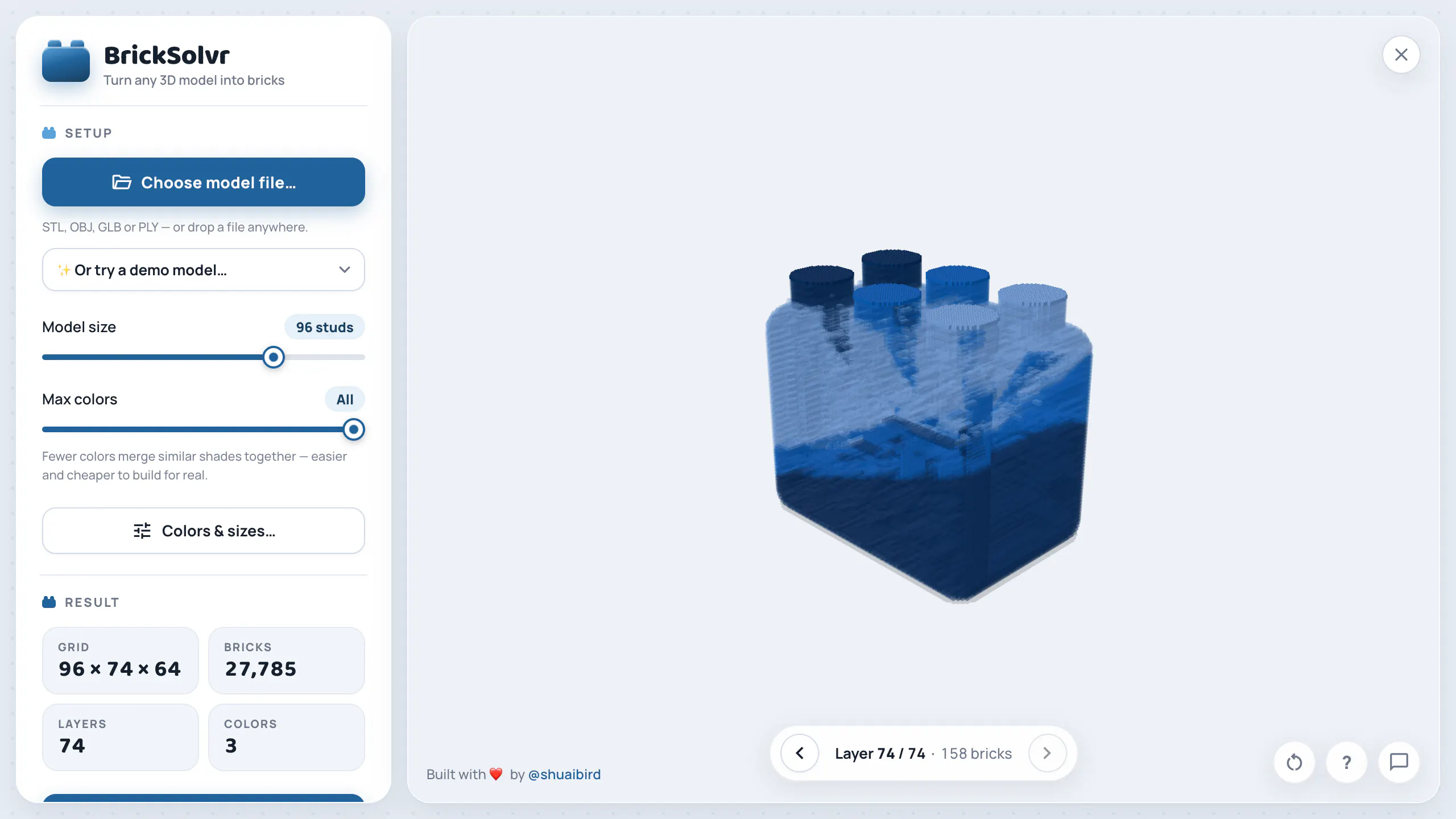Close the viewer with the X button
The image size is (1456, 819).
[1401, 55]
